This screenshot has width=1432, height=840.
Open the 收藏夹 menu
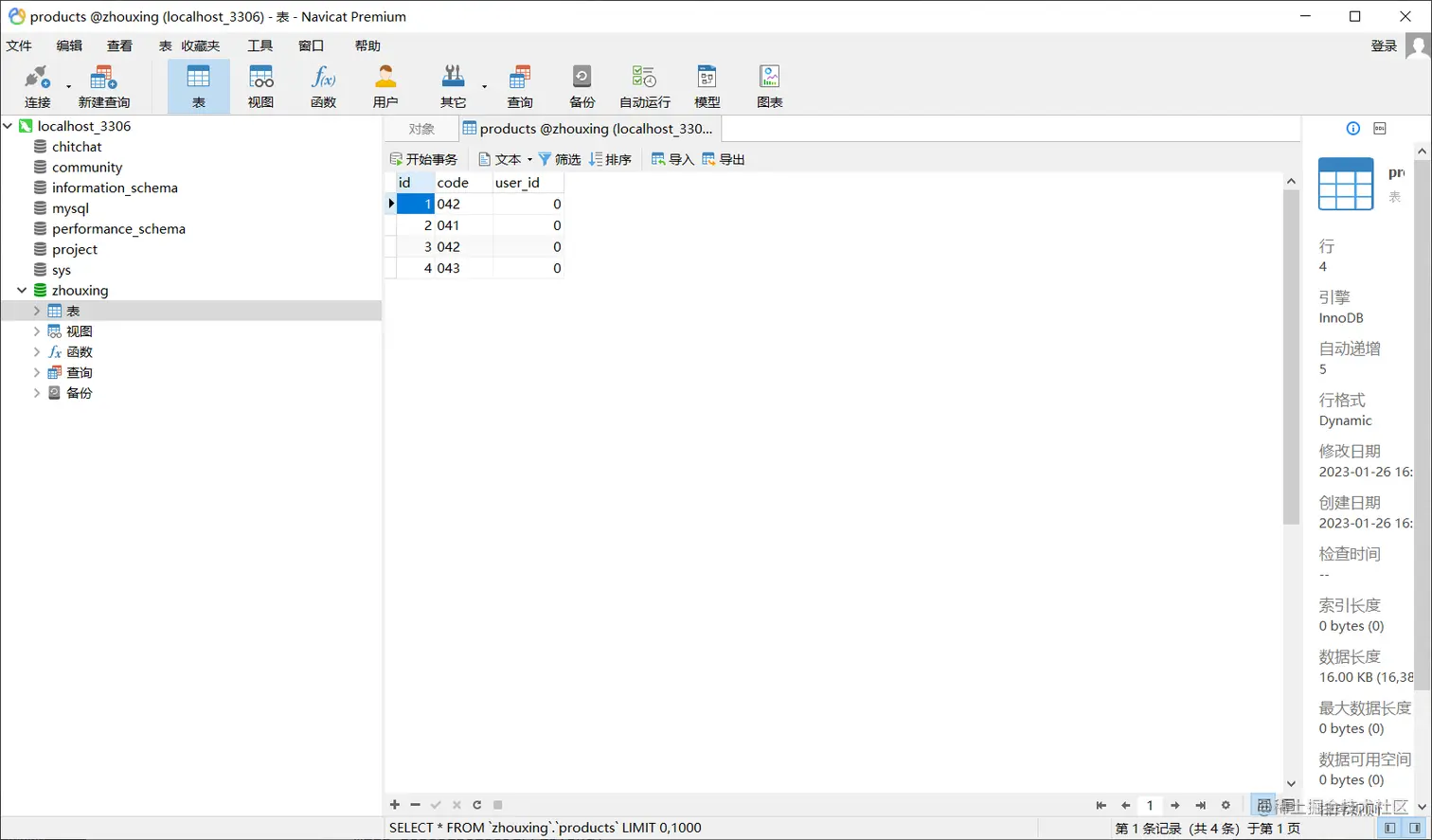coord(201,45)
